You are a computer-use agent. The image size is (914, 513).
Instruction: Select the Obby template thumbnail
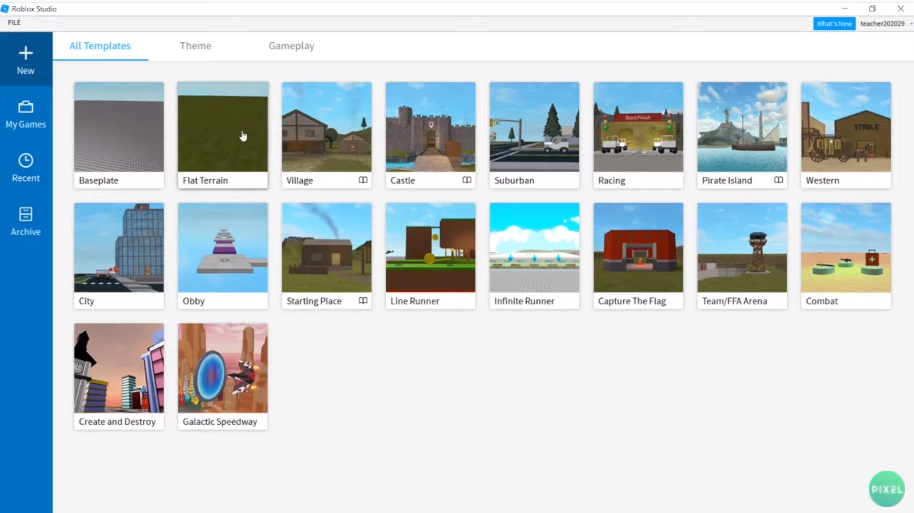pyautogui.click(x=223, y=248)
